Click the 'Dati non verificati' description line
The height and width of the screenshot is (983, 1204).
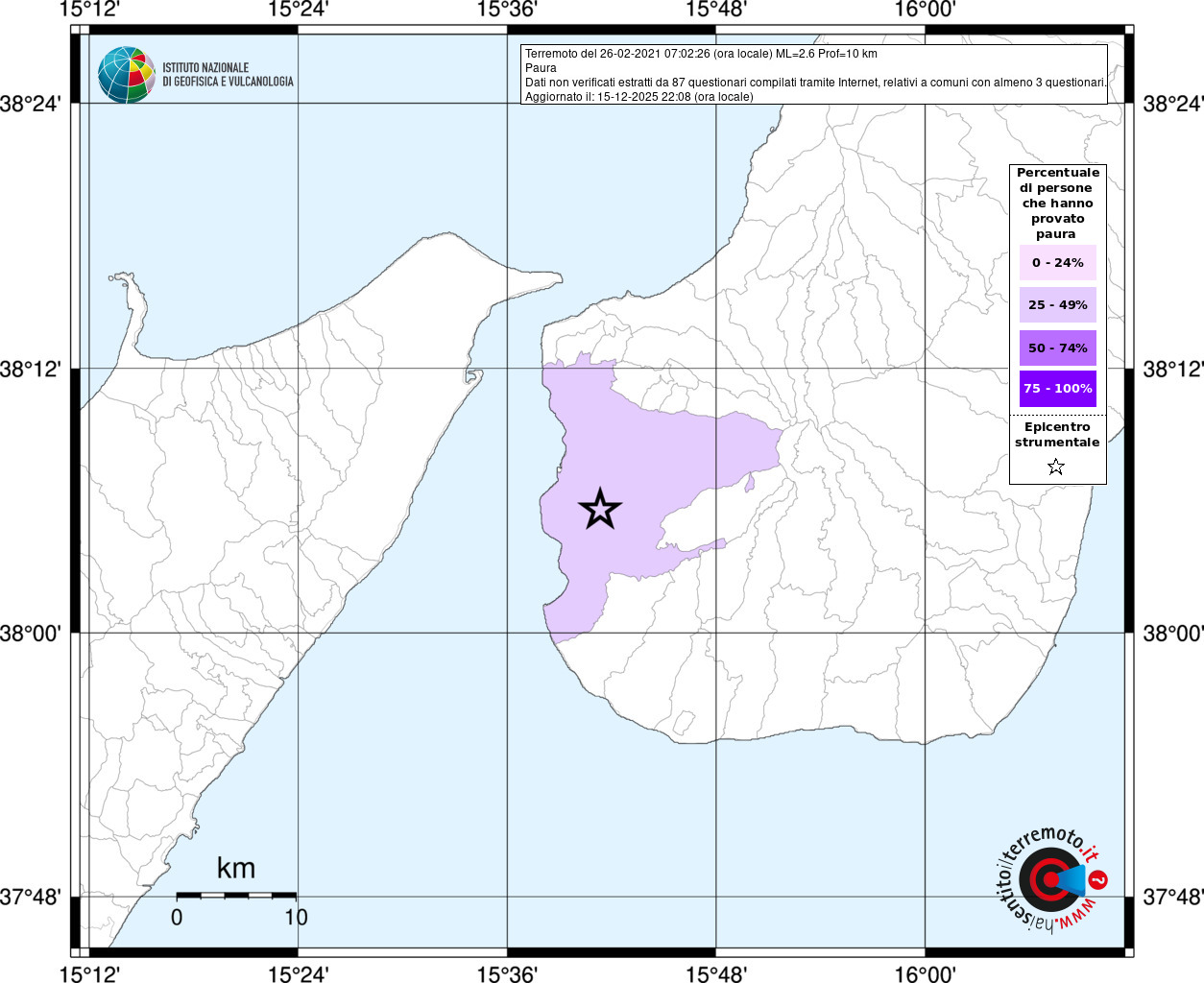click(x=815, y=83)
